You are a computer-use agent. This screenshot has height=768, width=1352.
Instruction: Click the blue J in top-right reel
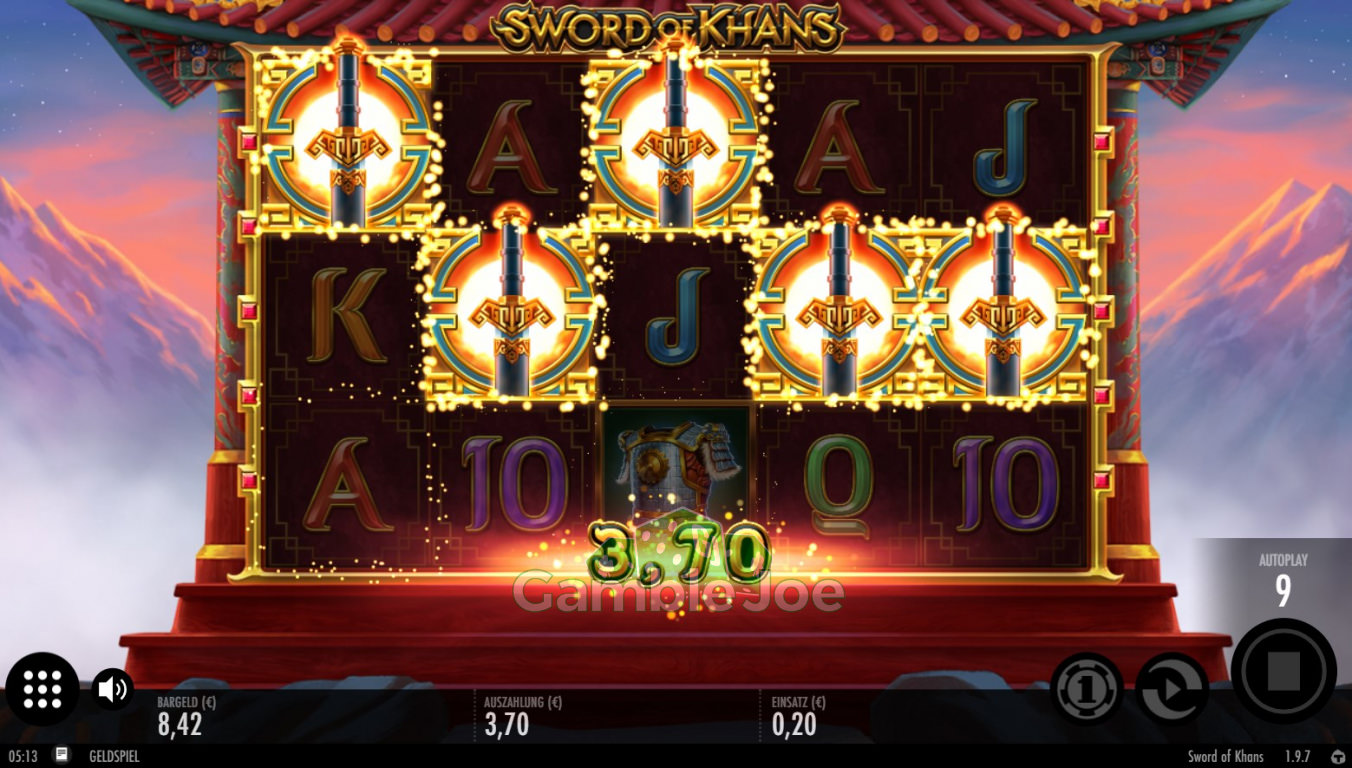pyautogui.click(x=1004, y=157)
